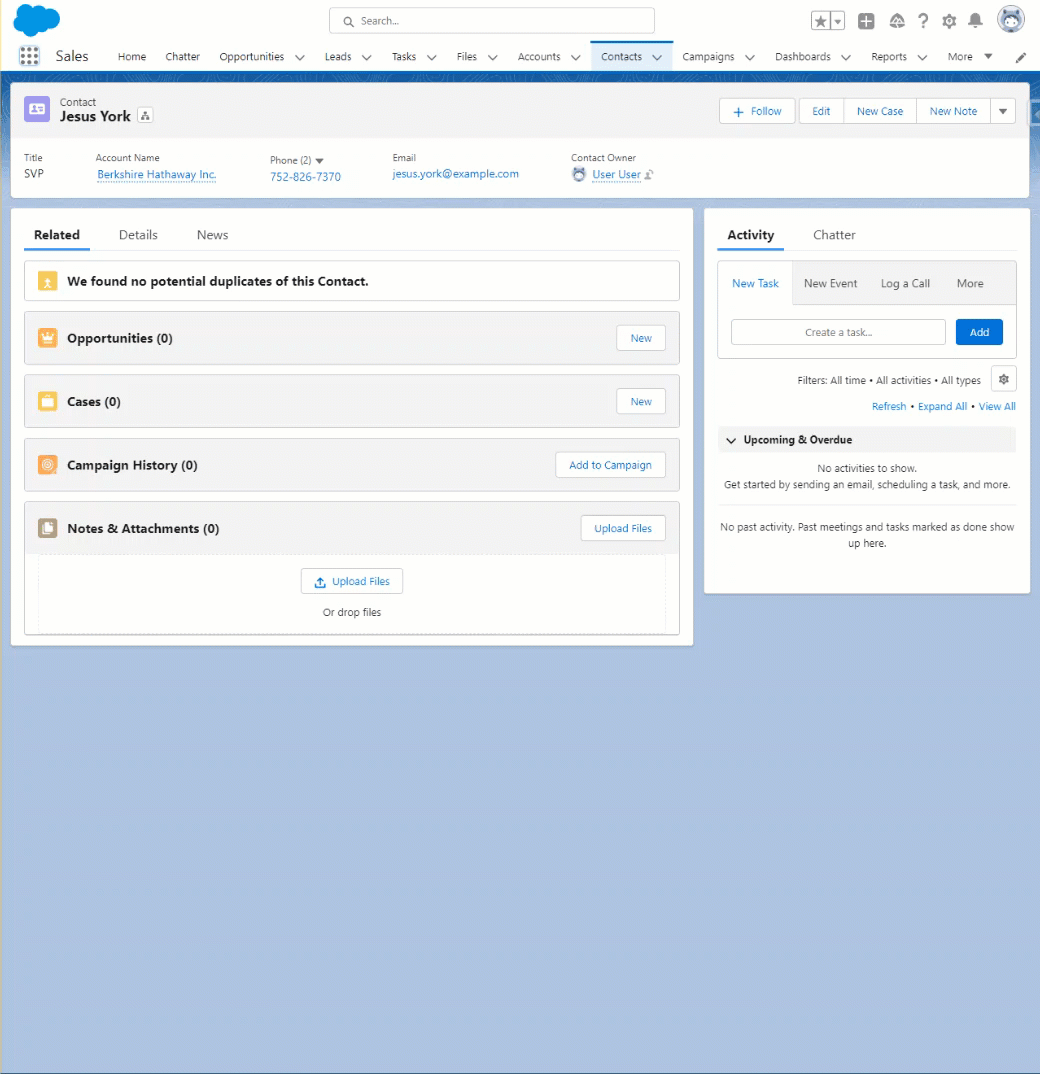Open the Notifications bell
1040x1074 pixels.
[975, 21]
